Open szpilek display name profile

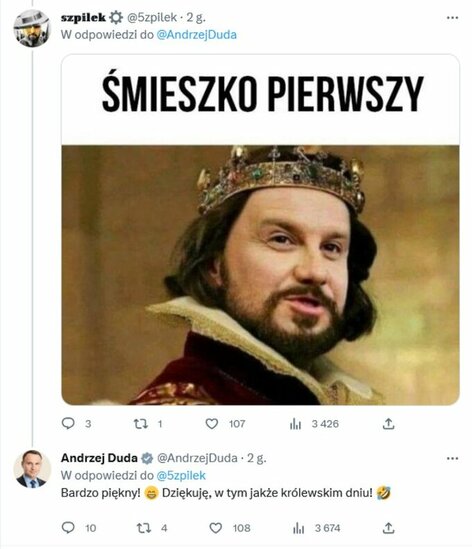click(x=83, y=18)
